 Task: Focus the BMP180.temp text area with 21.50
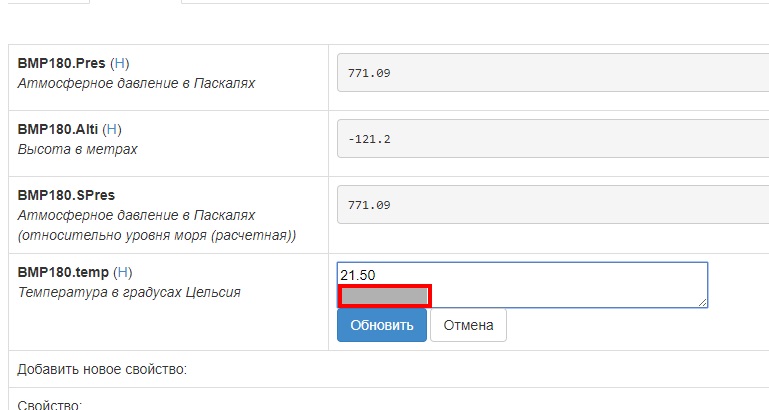[560, 275]
